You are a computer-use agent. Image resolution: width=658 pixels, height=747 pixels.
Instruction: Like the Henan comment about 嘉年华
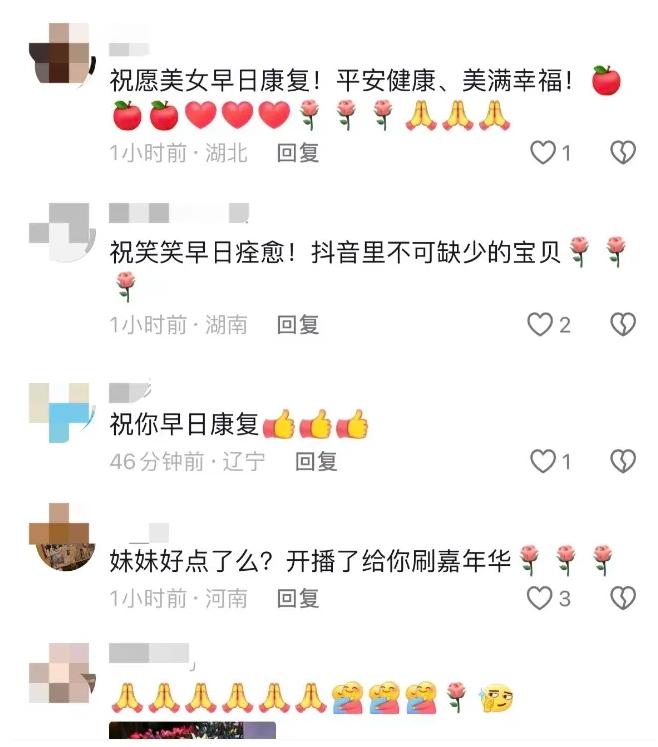coord(540,598)
